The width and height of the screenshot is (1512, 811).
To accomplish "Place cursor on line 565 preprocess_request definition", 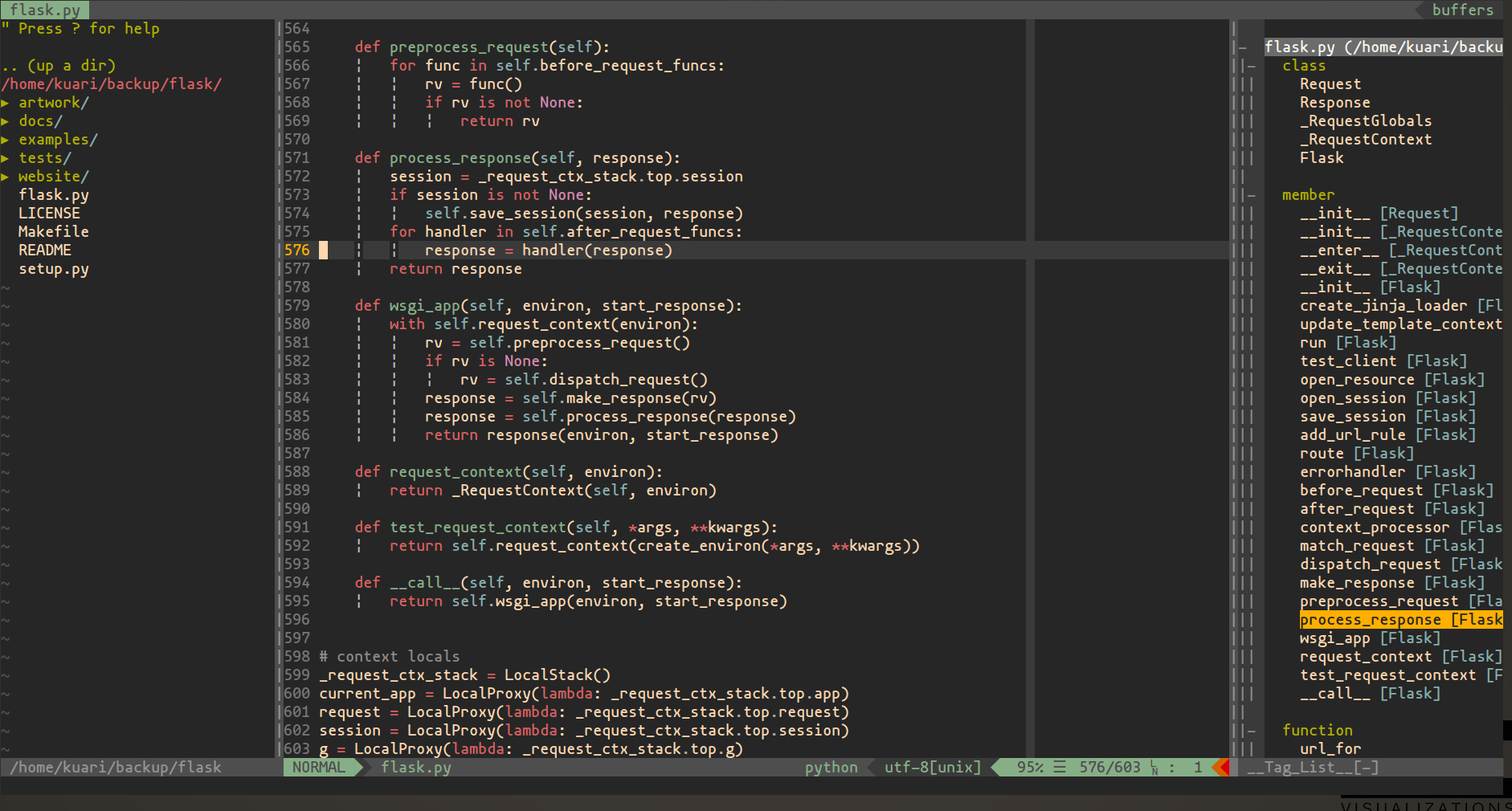I will click(482, 47).
